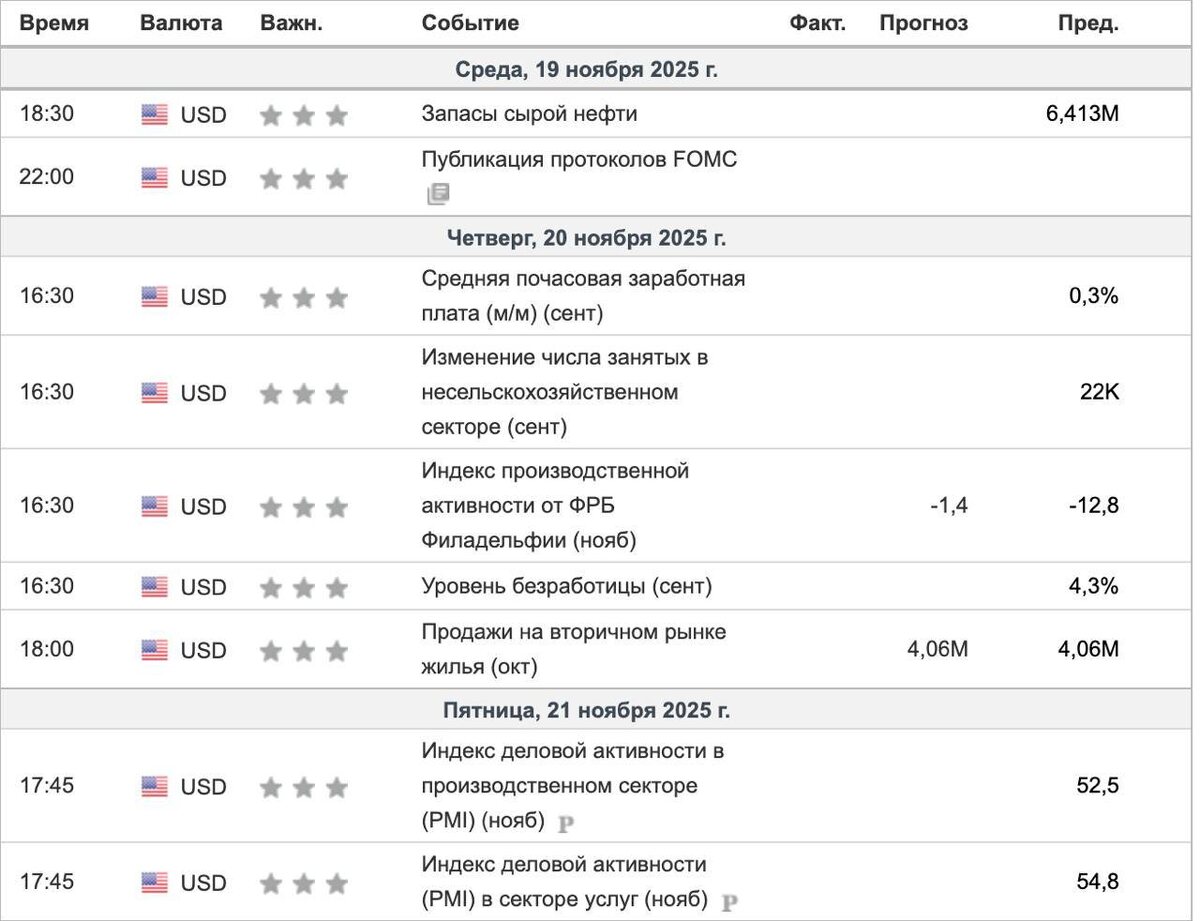
Task: Click US flag in the secondary housing sales row
Action: click(154, 650)
